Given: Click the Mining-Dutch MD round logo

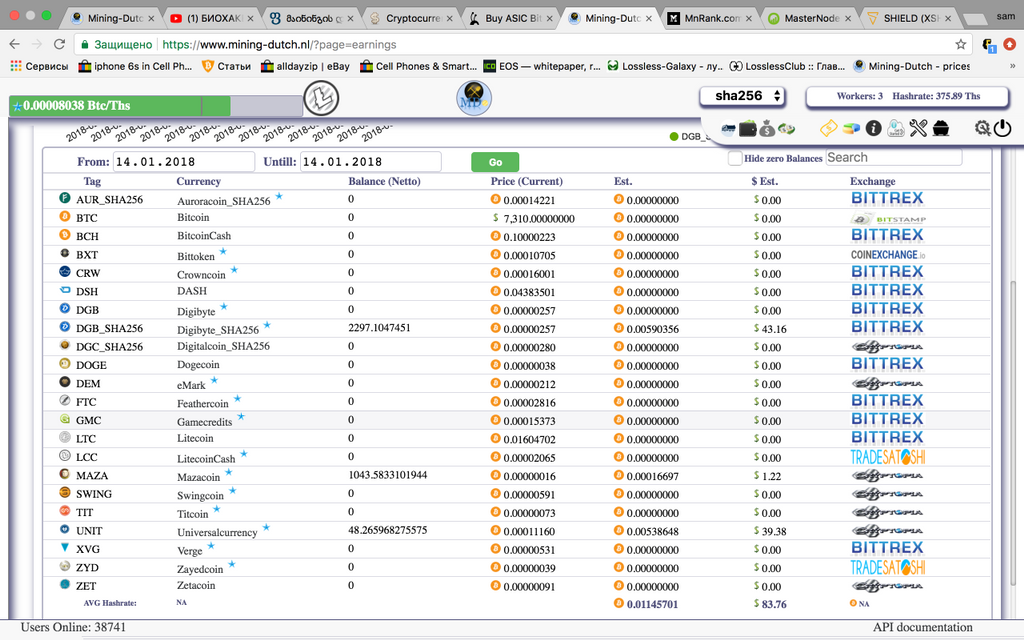Looking at the screenshot, I should pyautogui.click(x=473, y=99).
